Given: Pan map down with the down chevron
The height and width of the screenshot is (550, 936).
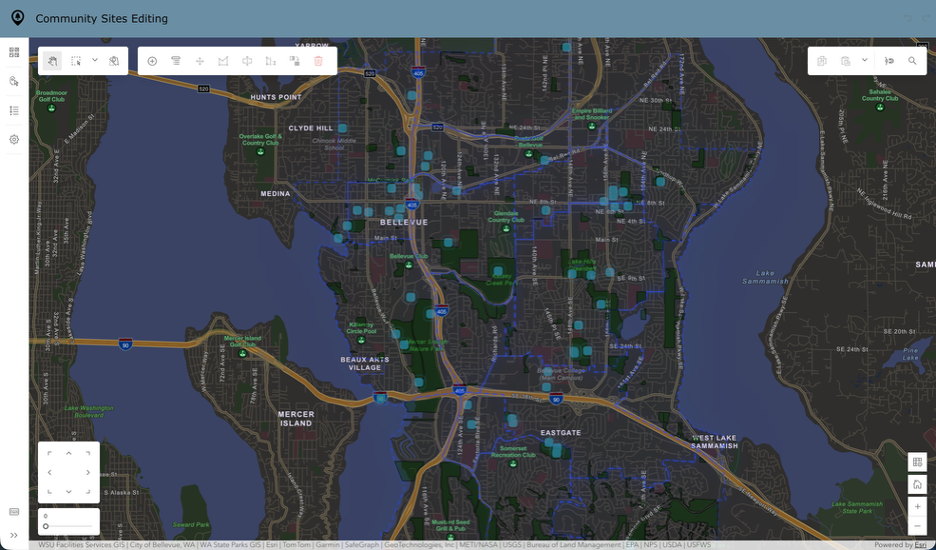Looking at the screenshot, I should pyautogui.click(x=69, y=491).
